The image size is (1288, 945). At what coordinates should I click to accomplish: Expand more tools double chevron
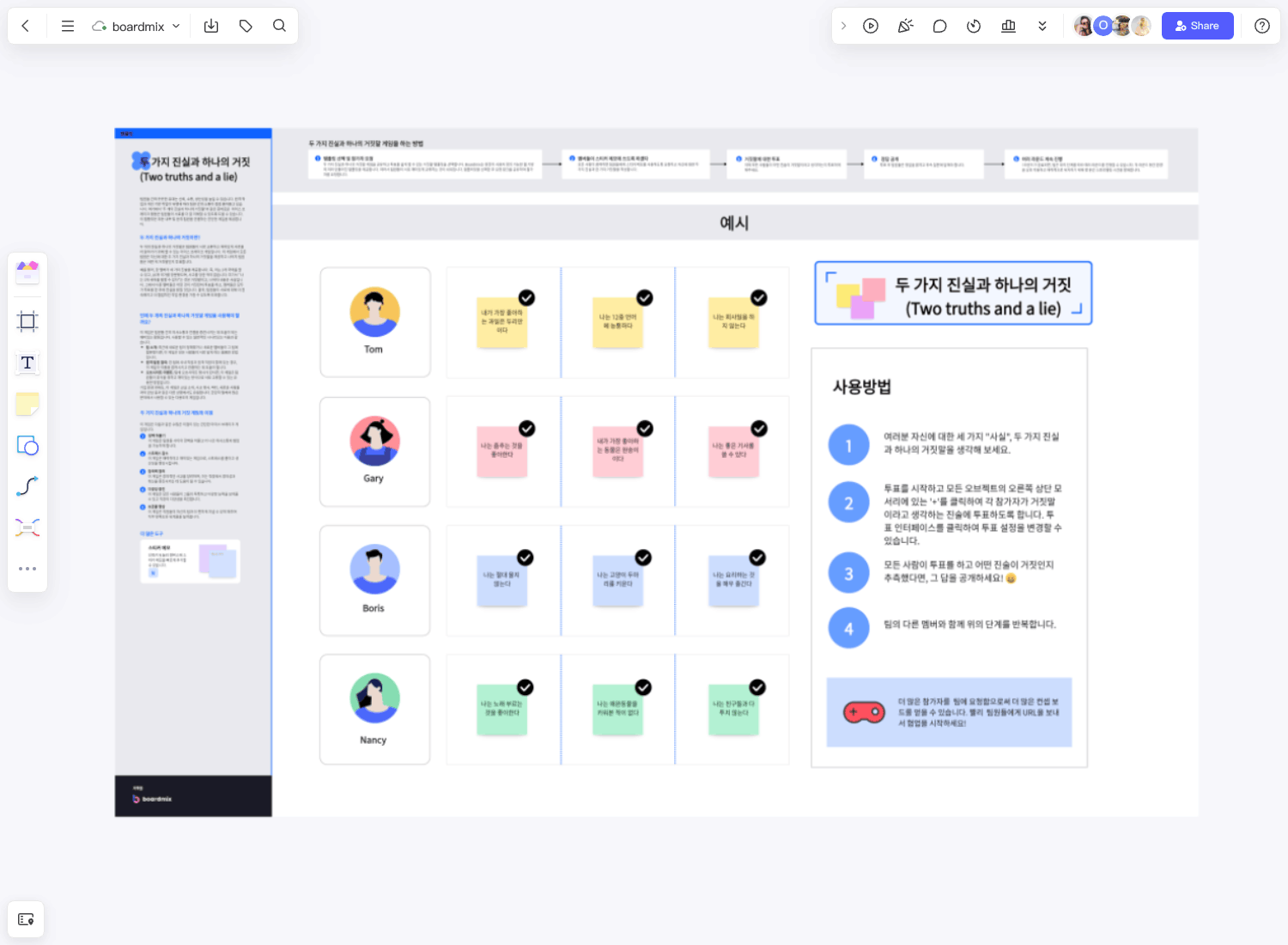(1042, 26)
